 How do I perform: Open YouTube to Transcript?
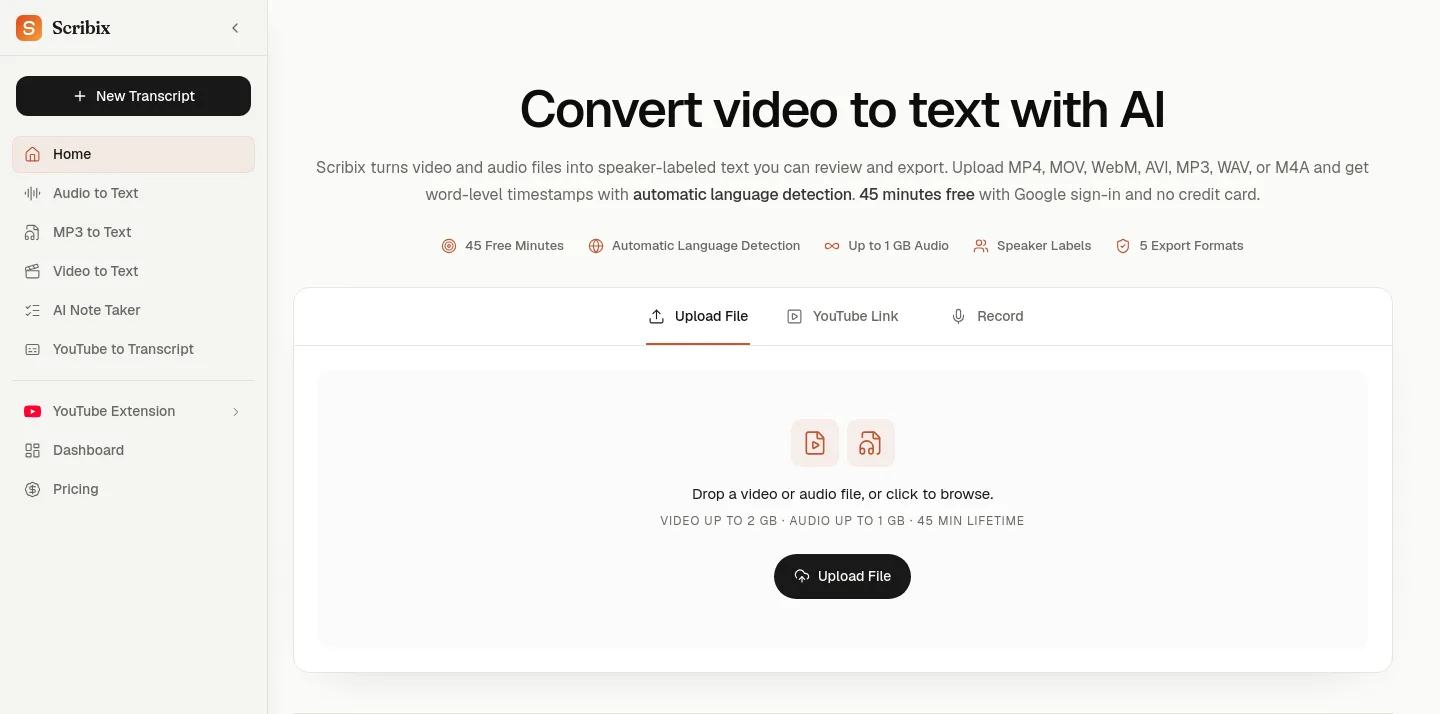[x=133, y=349]
